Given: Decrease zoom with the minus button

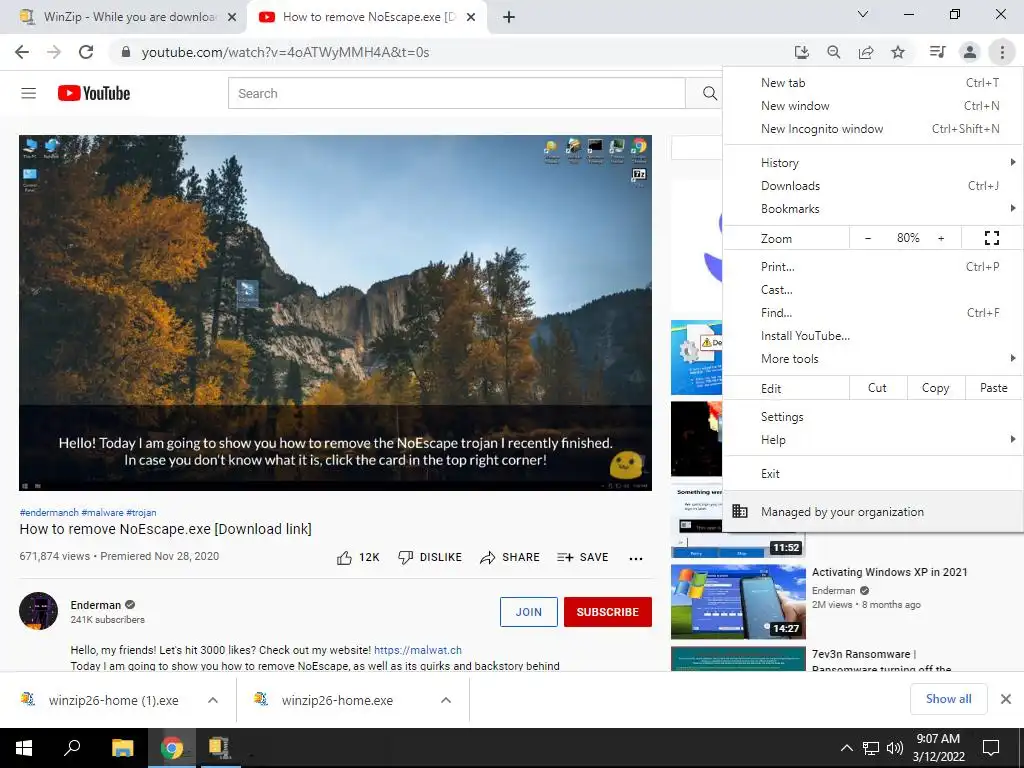Looking at the screenshot, I should tap(868, 238).
